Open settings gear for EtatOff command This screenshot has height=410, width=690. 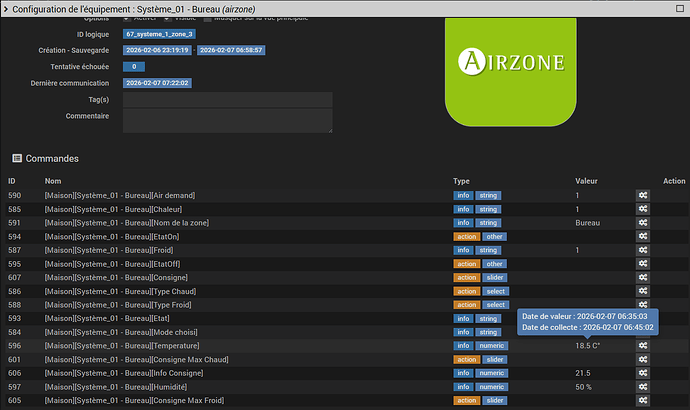click(x=642, y=264)
